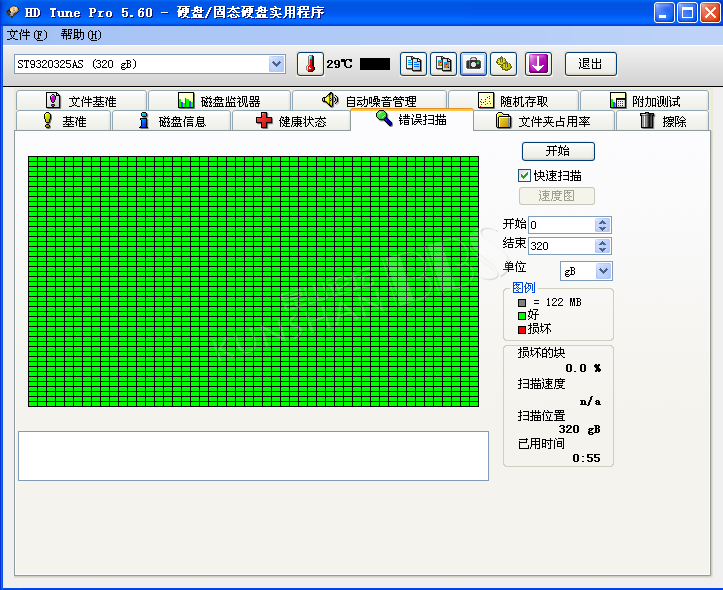Image resolution: width=723 pixels, height=590 pixels.
Task: Open the 帮助(H) menu
Action: [x=81, y=35]
